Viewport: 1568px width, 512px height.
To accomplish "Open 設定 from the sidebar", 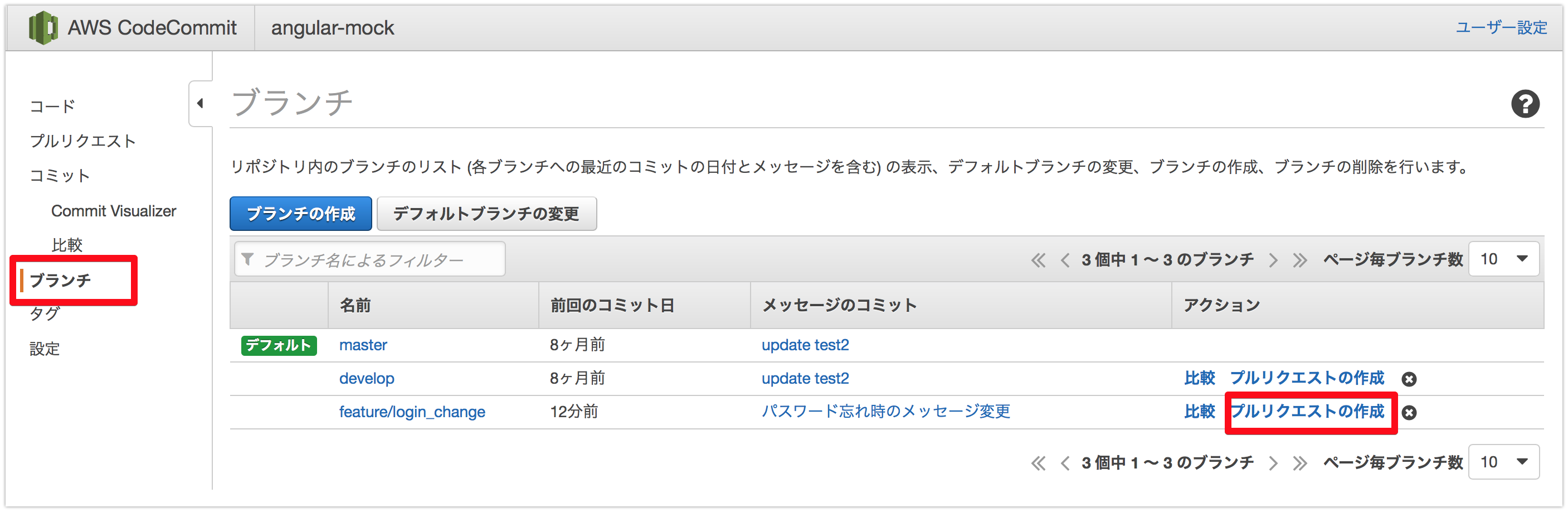I will [x=45, y=349].
